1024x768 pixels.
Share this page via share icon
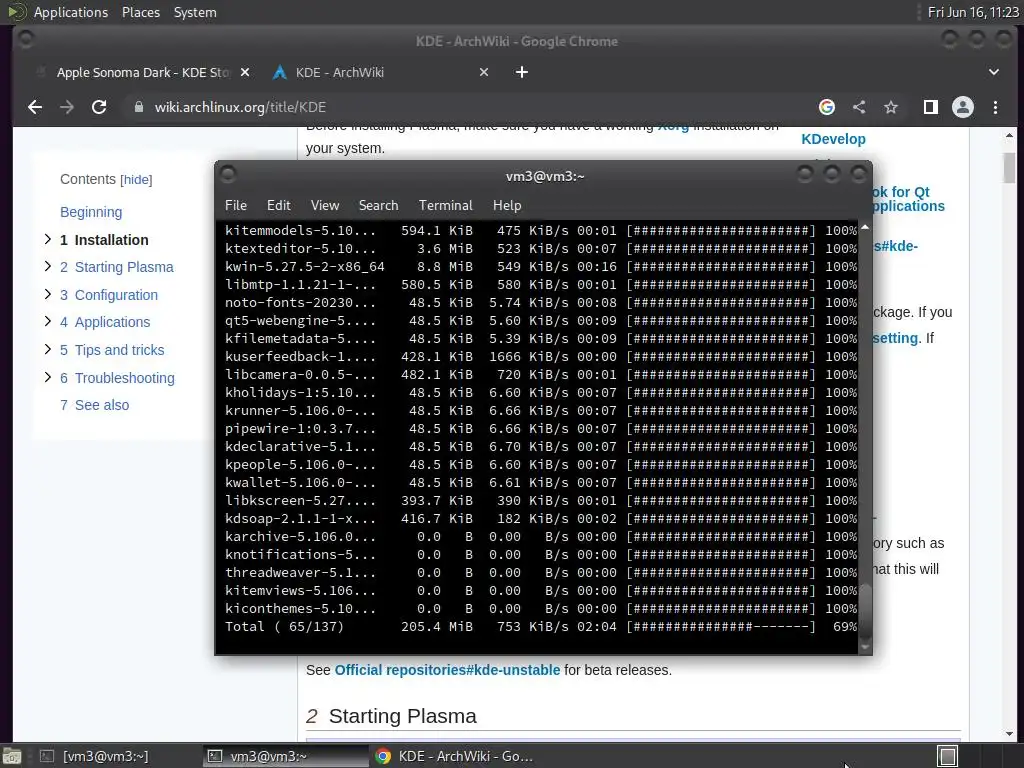[x=859, y=107]
